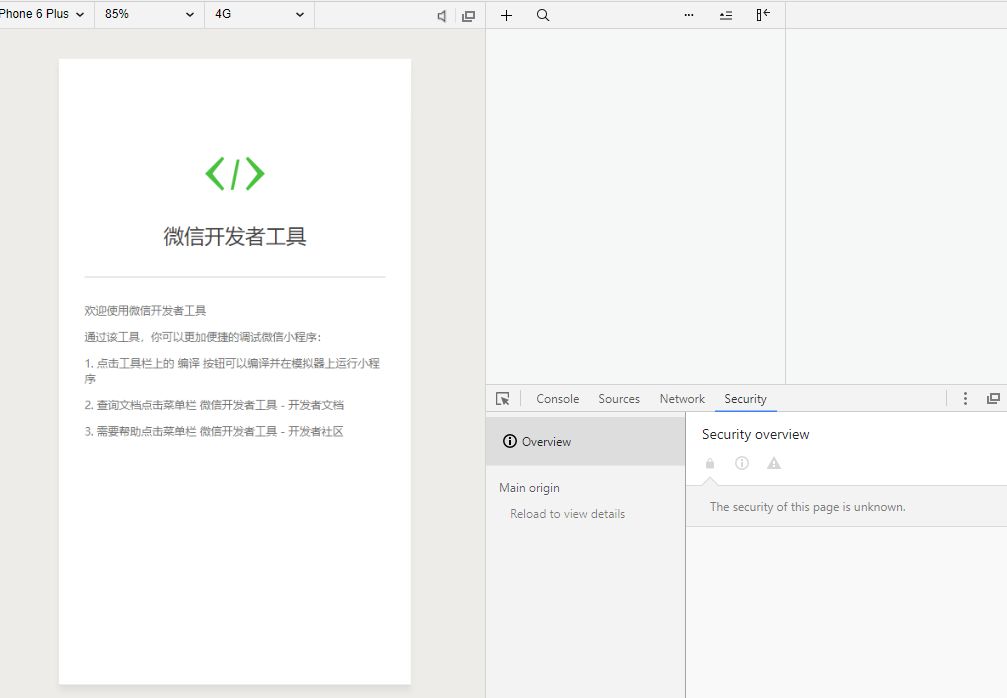
Task: Open more options via the three-dot icon
Action: point(689,15)
